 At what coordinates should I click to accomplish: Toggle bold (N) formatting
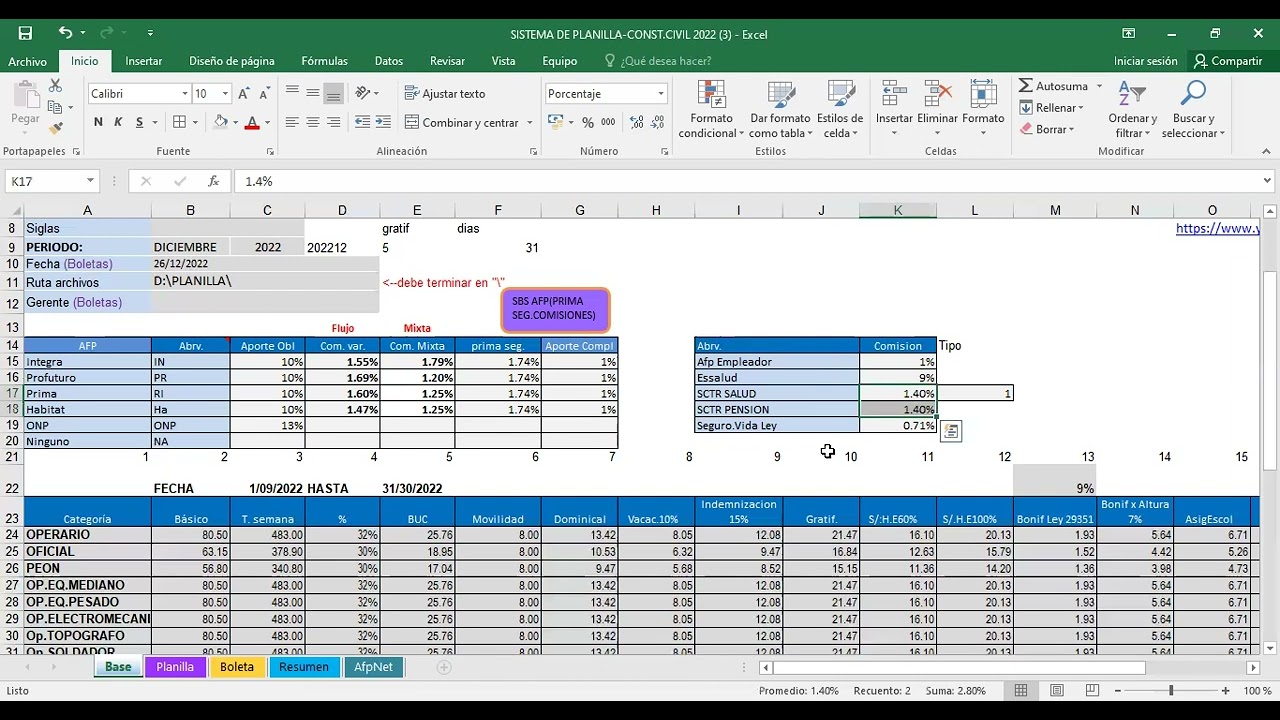click(98, 122)
